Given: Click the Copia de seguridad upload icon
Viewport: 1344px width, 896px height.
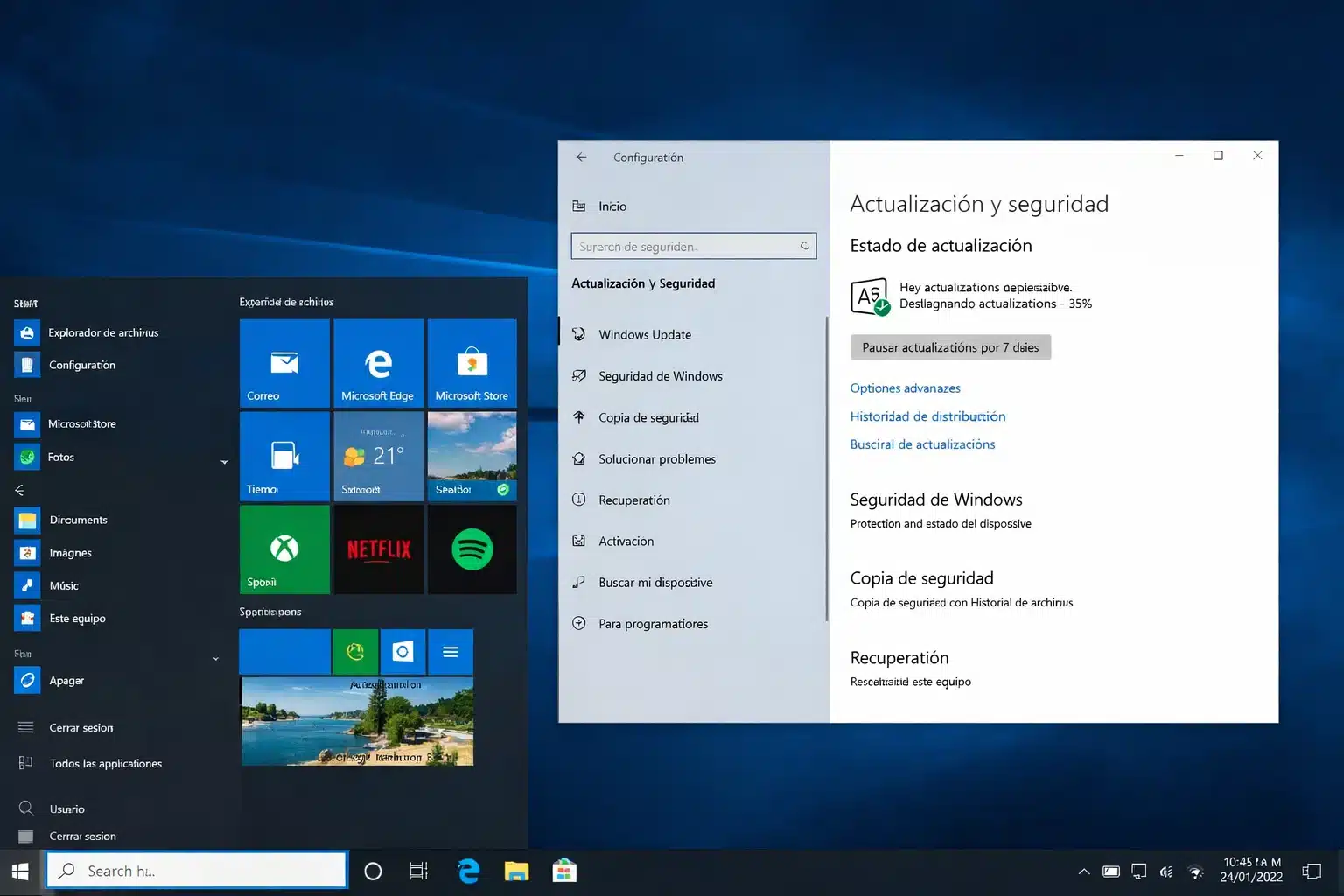Looking at the screenshot, I should pyautogui.click(x=580, y=417).
